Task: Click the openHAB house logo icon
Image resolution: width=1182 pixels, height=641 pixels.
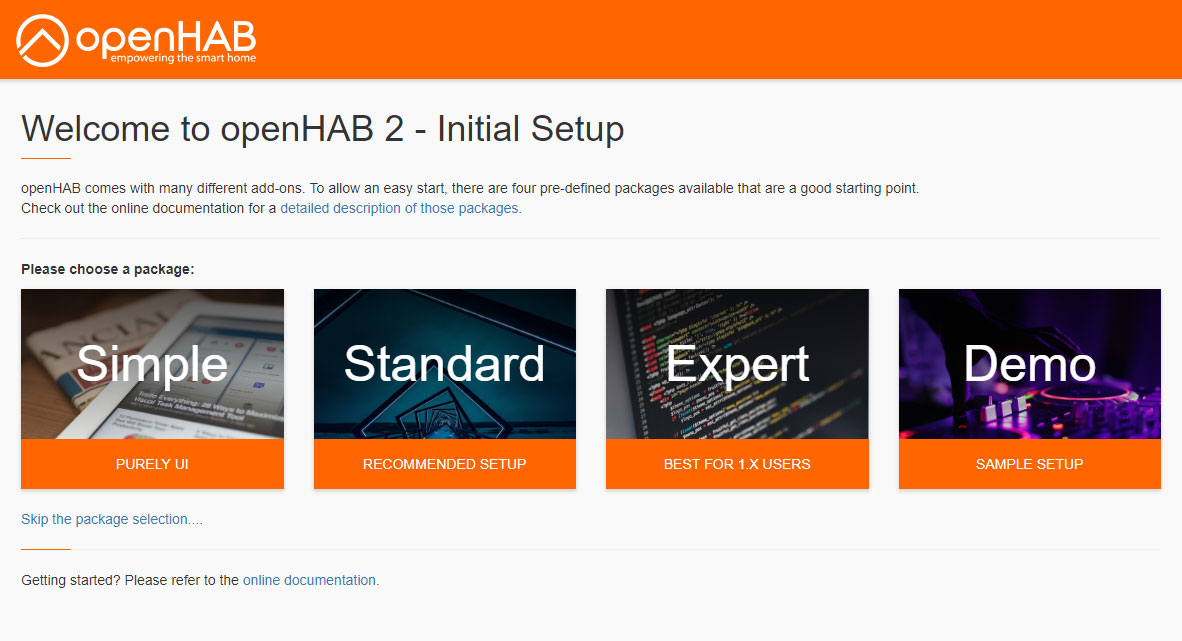Action: (x=42, y=40)
